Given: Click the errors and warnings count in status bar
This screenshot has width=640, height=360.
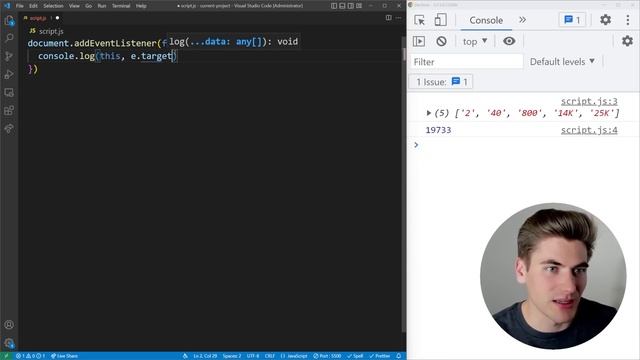Looking at the screenshot, I should (x=30, y=356).
